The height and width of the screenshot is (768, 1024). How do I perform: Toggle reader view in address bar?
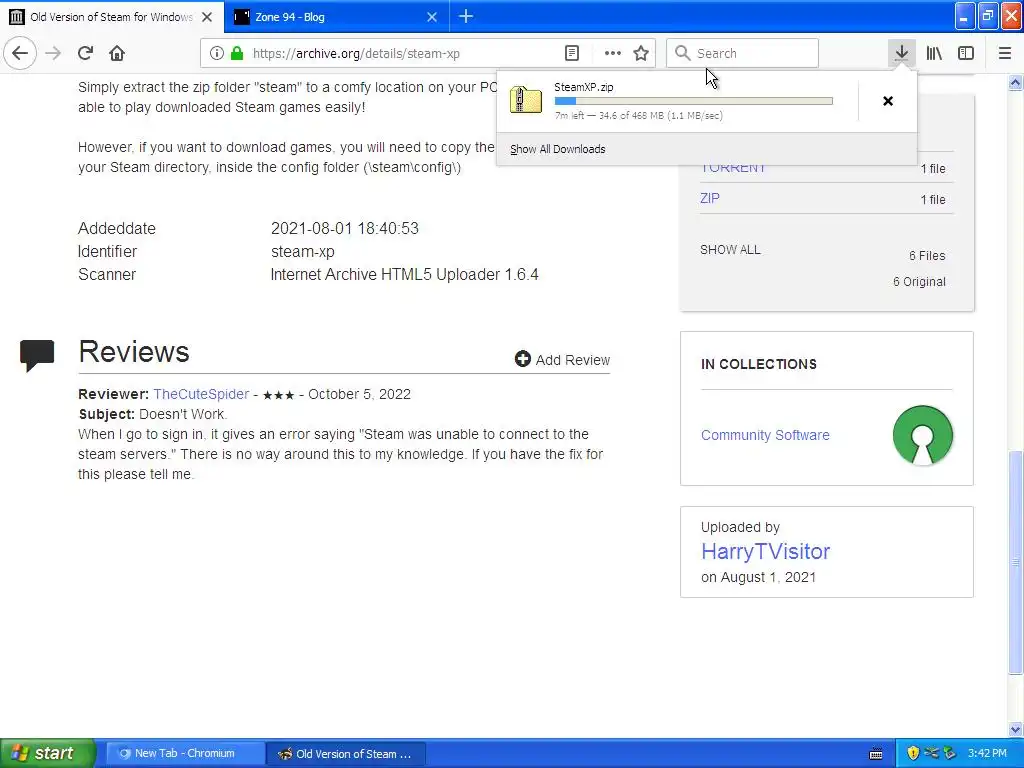point(571,54)
